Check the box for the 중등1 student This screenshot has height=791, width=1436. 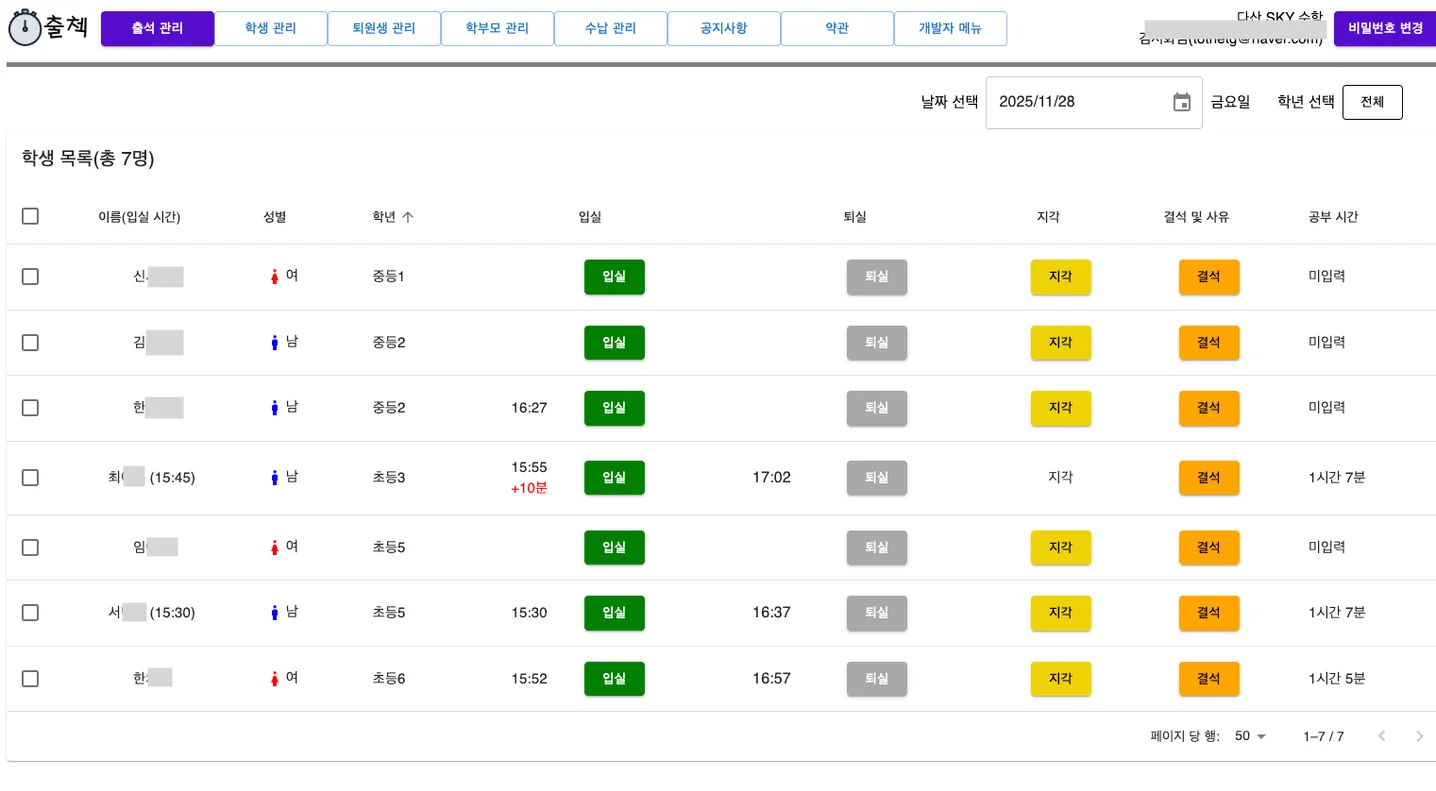pyautogui.click(x=30, y=277)
